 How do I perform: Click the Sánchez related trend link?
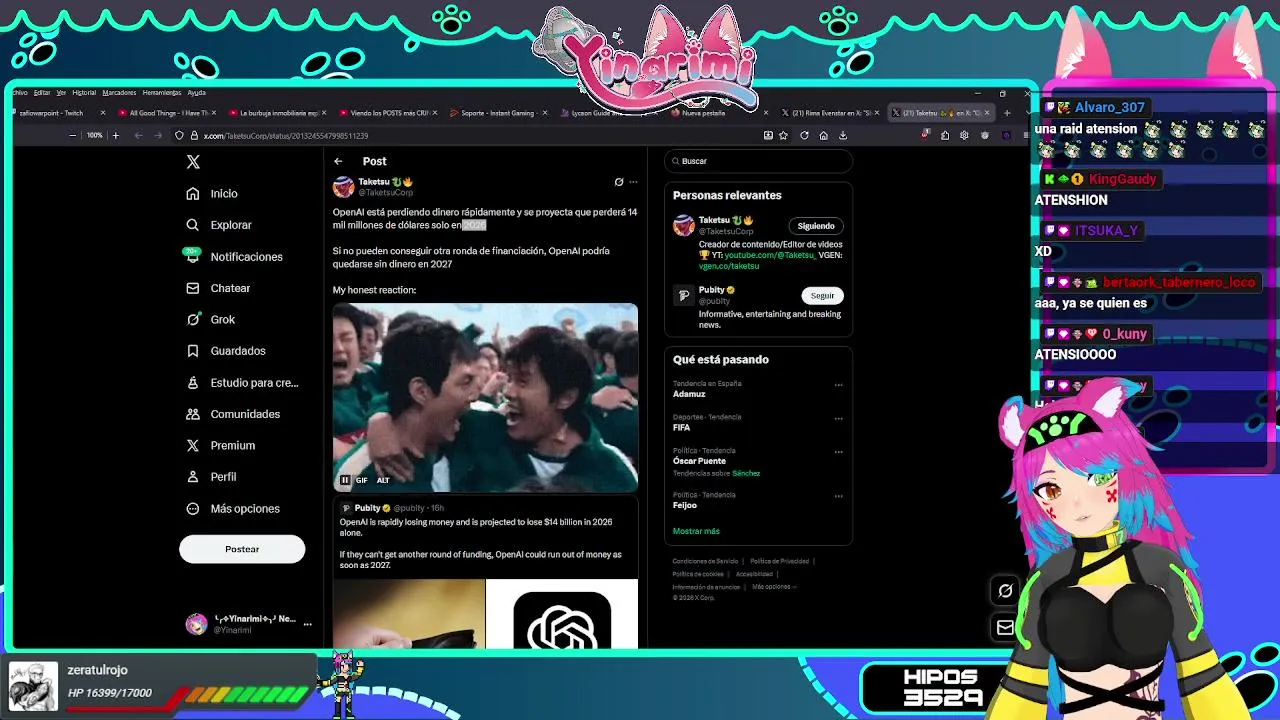746,473
